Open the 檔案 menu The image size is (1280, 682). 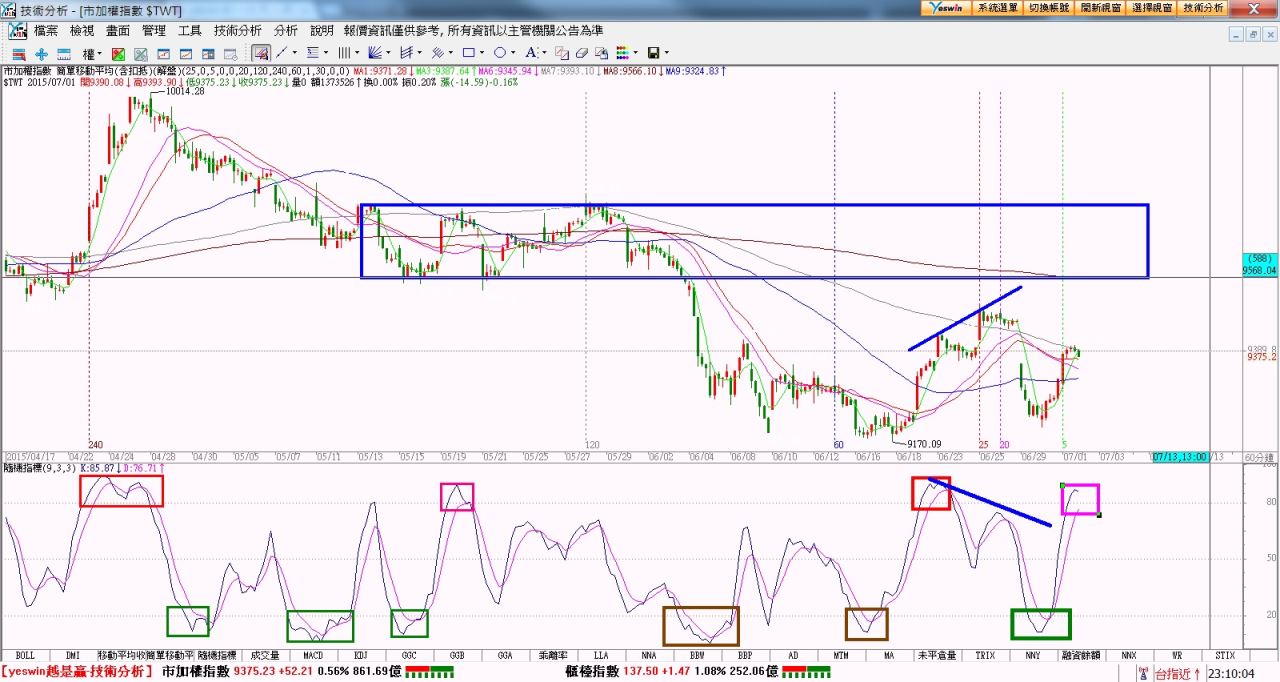coord(46,31)
